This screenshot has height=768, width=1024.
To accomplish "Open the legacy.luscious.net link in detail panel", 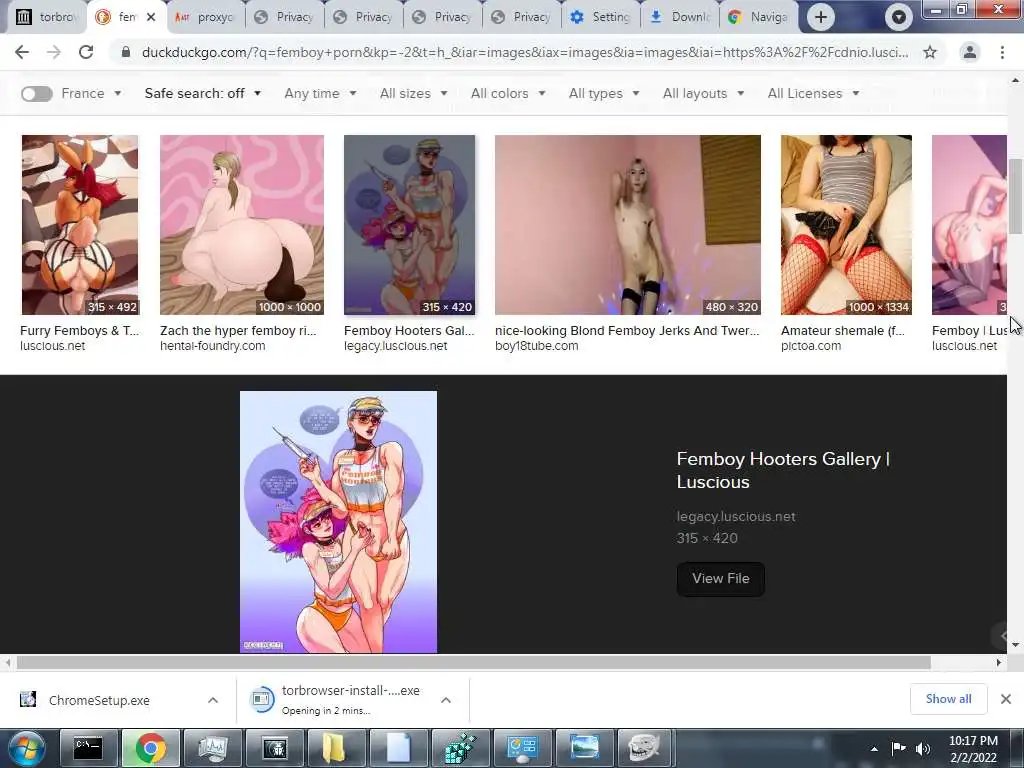I will [736, 517].
